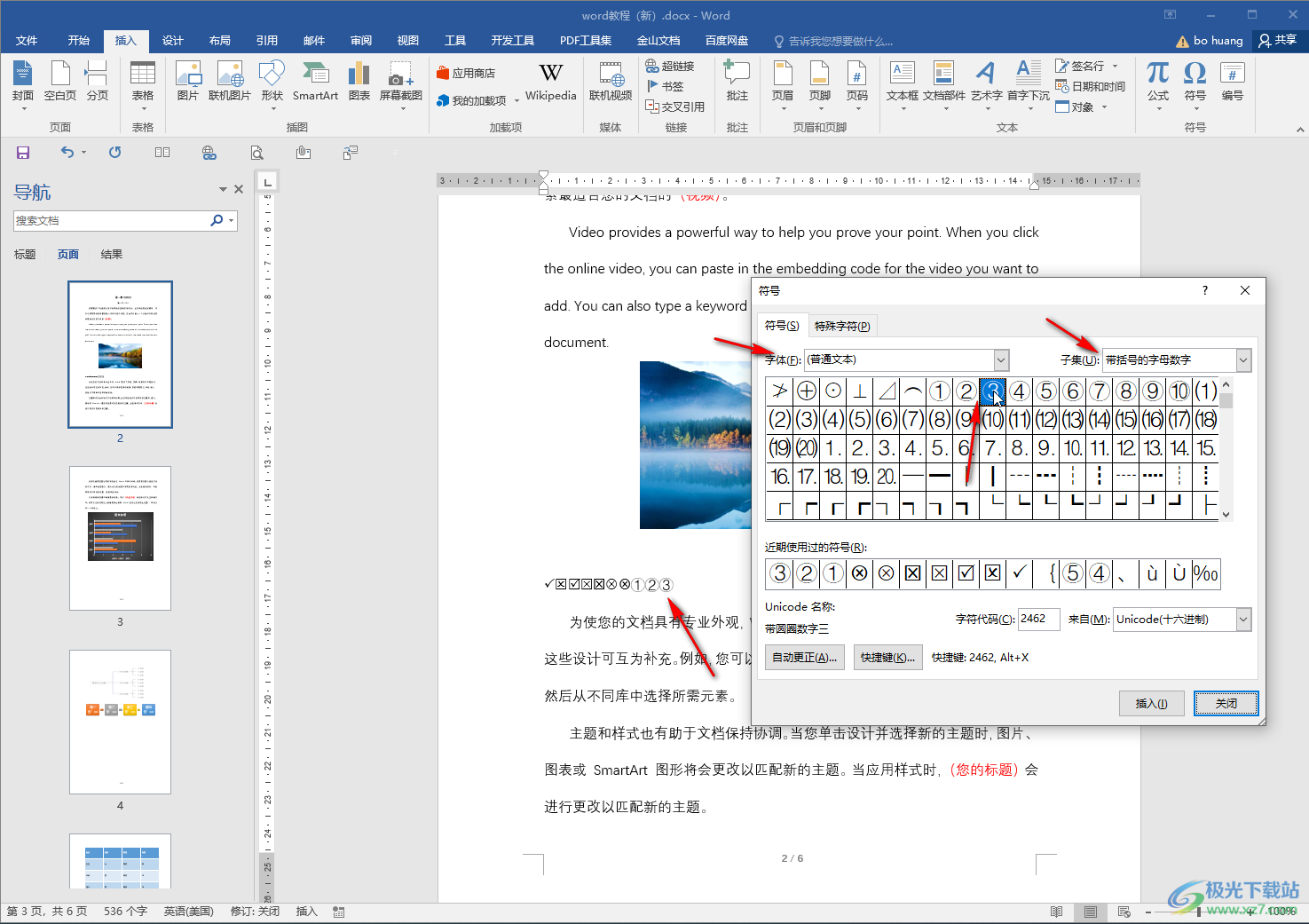Add a comment (批注)
The height and width of the screenshot is (924, 1309).
[737, 82]
